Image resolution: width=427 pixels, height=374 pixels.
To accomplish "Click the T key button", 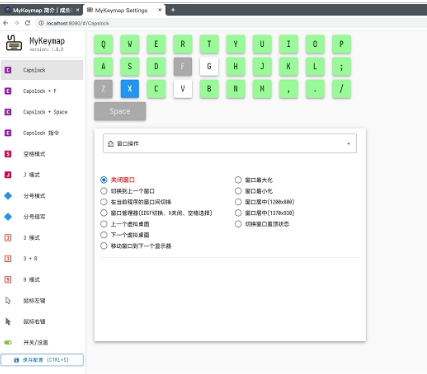I will tap(209, 44).
